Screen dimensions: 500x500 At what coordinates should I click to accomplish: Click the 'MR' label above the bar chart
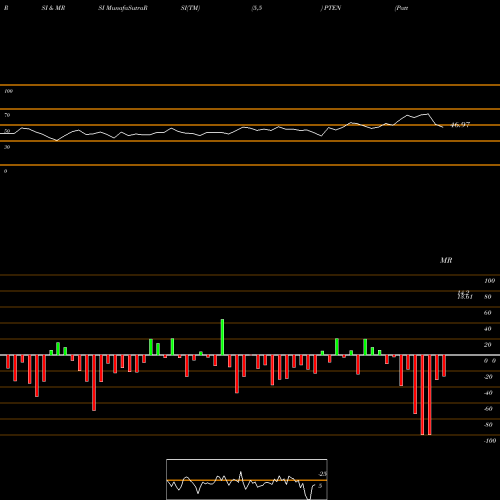(446, 260)
